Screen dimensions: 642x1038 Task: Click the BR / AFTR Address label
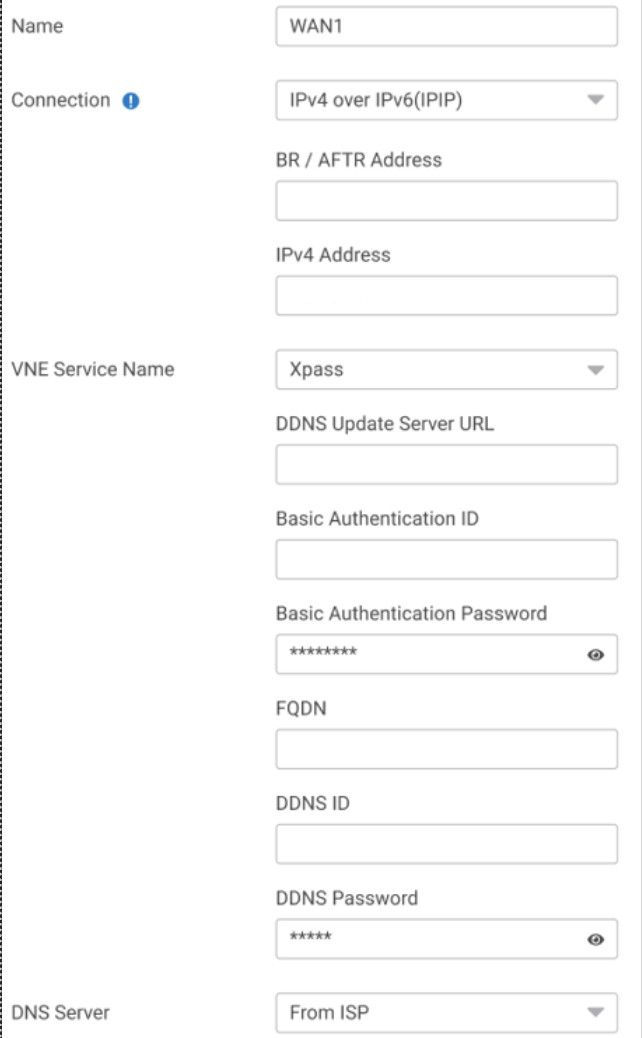tap(358, 159)
